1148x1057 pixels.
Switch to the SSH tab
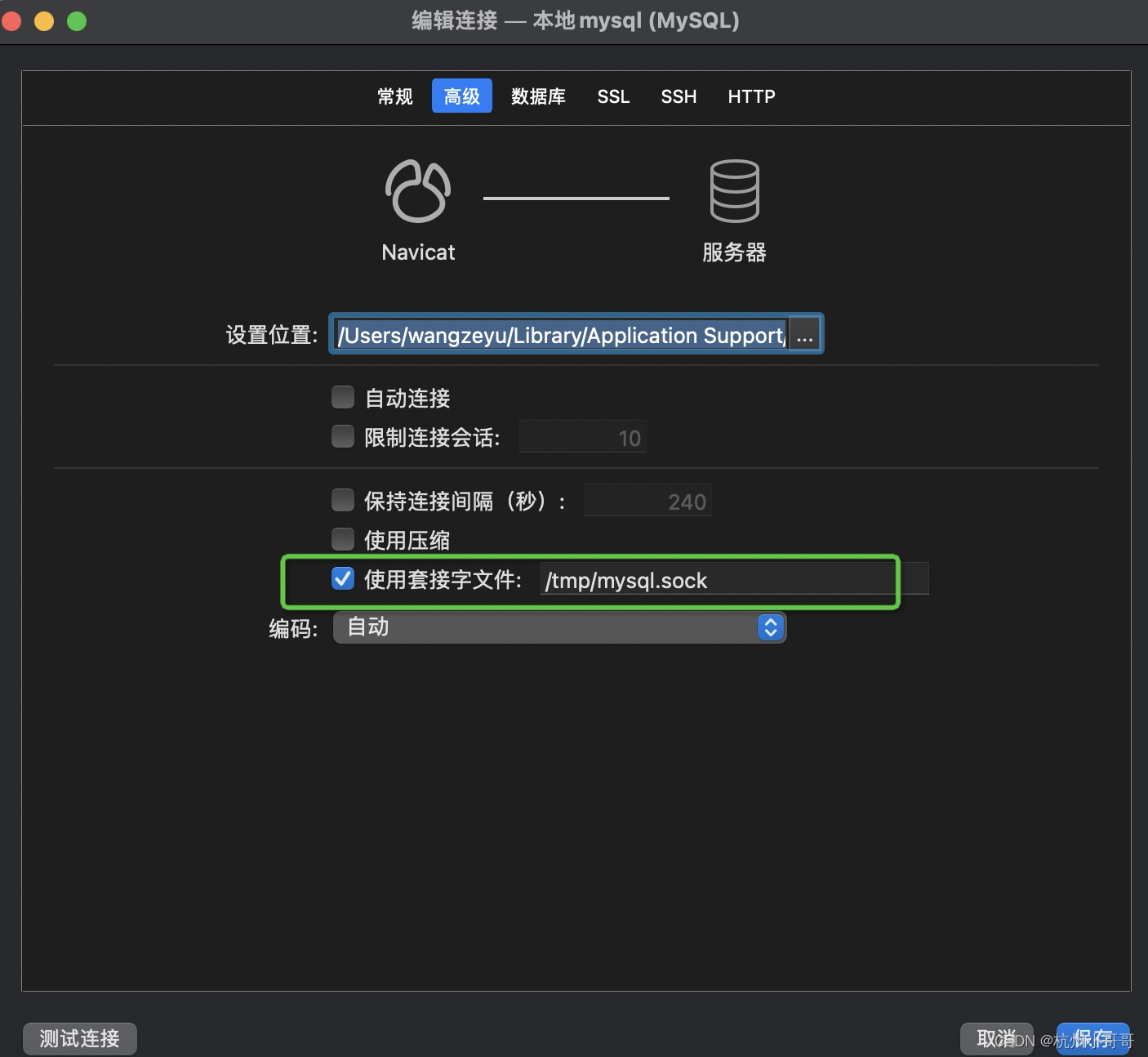679,96
